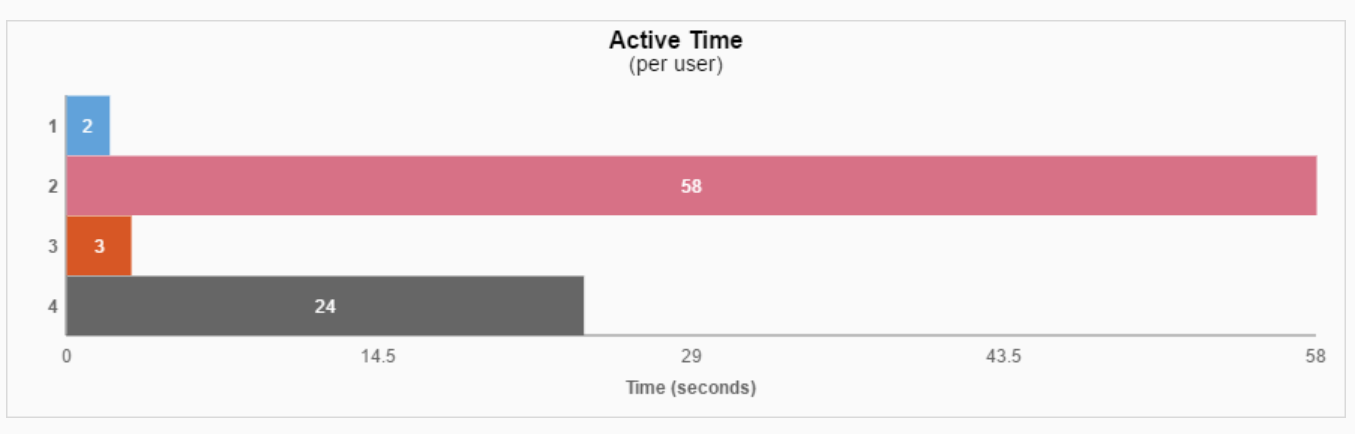The image size is (1355, 434).
Task: Click the orange bar for user 3
Action: (99, 246)
